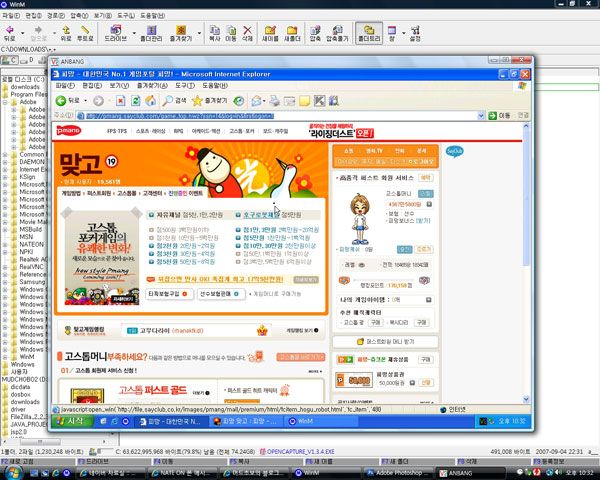600x480 pixels.
Task: Open Internet Explorer address bar dropdown
Action: click(481, 116)
